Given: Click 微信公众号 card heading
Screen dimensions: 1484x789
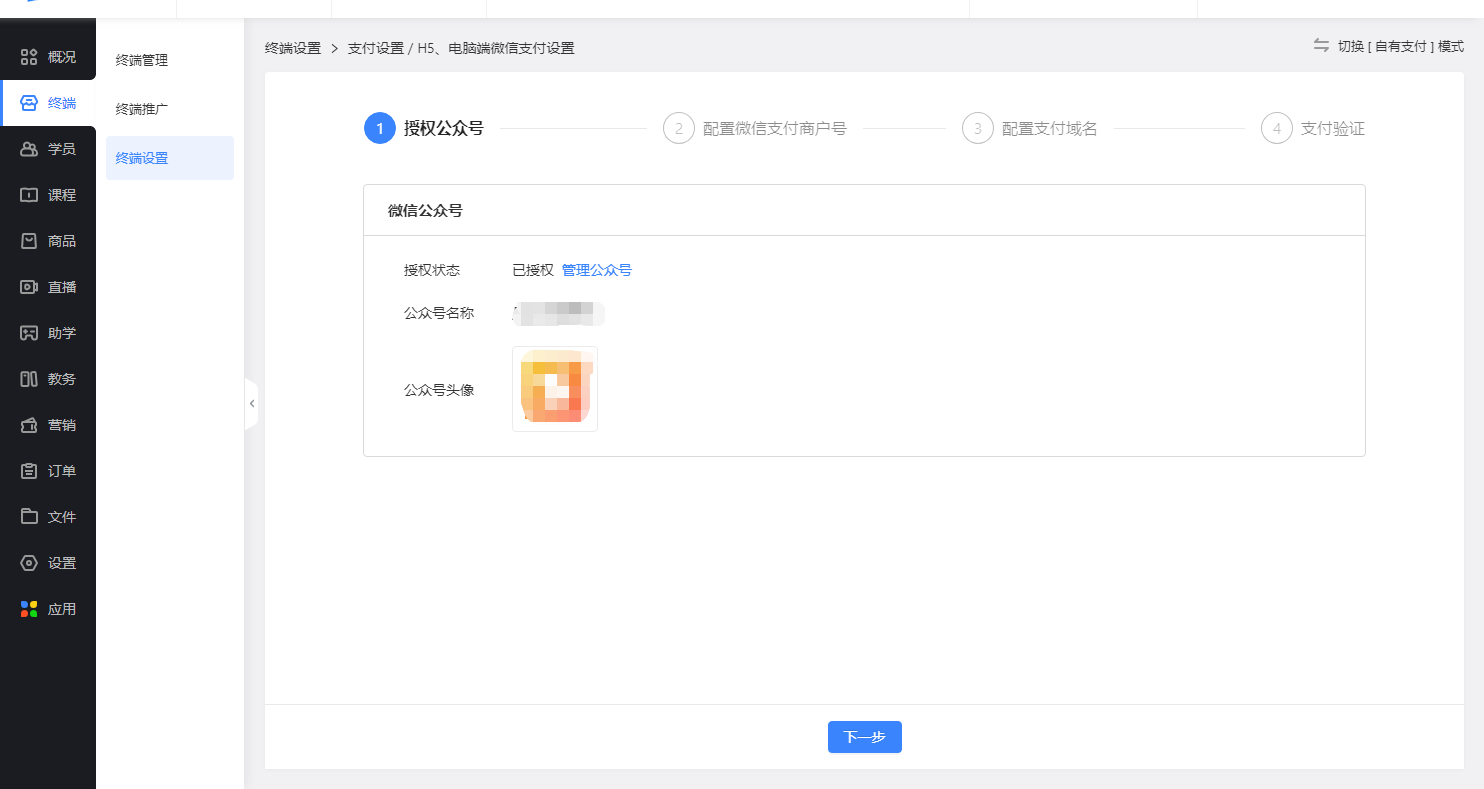Looking at the screenshot, I should point(425,211).
